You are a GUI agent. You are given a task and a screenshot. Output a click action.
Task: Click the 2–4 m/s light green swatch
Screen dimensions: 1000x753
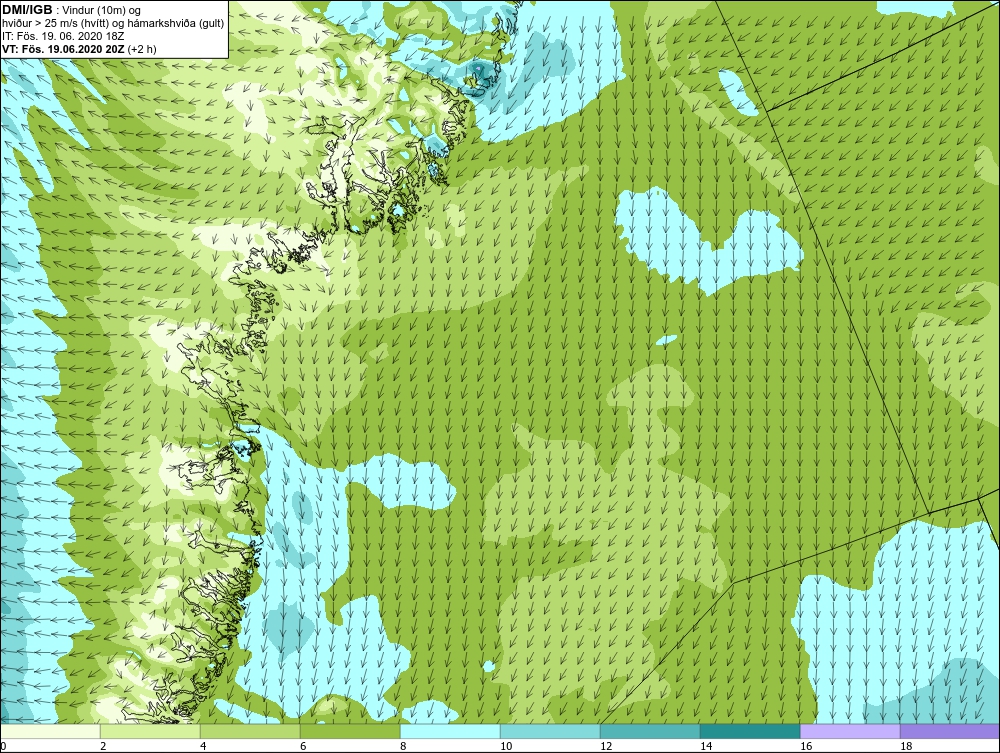coord(150,731)
